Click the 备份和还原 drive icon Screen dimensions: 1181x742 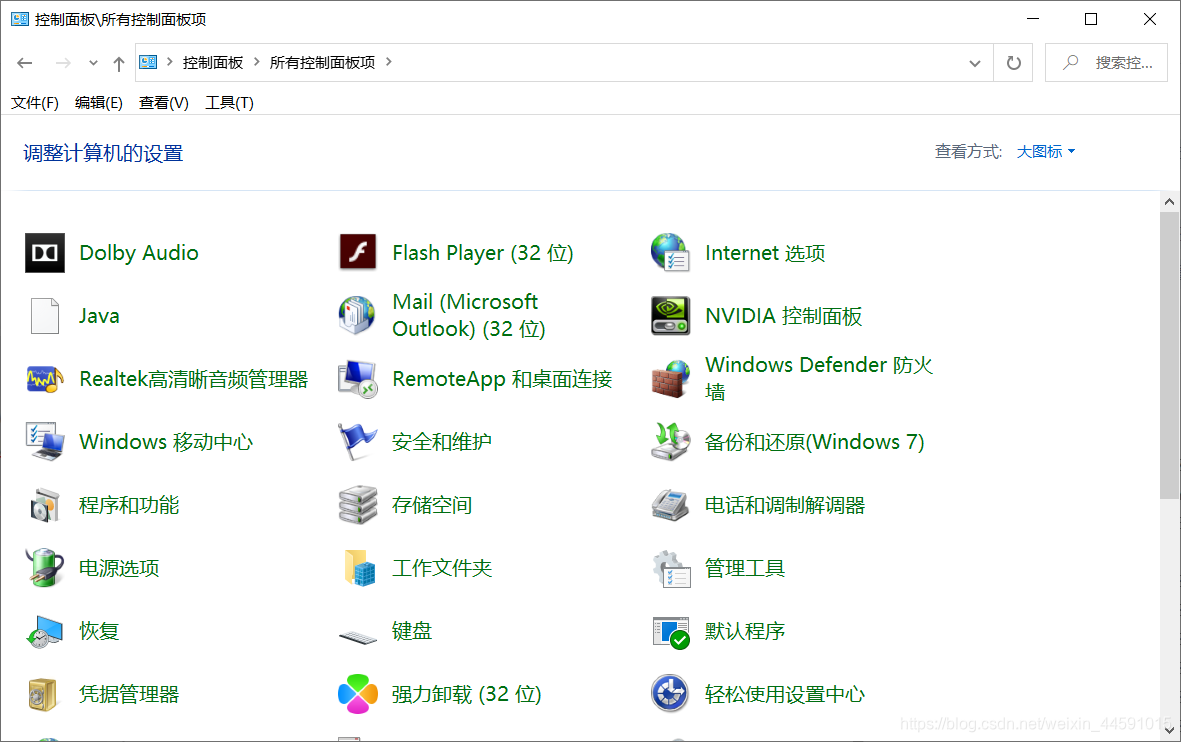pyautogui.click(x=670, y=441)
